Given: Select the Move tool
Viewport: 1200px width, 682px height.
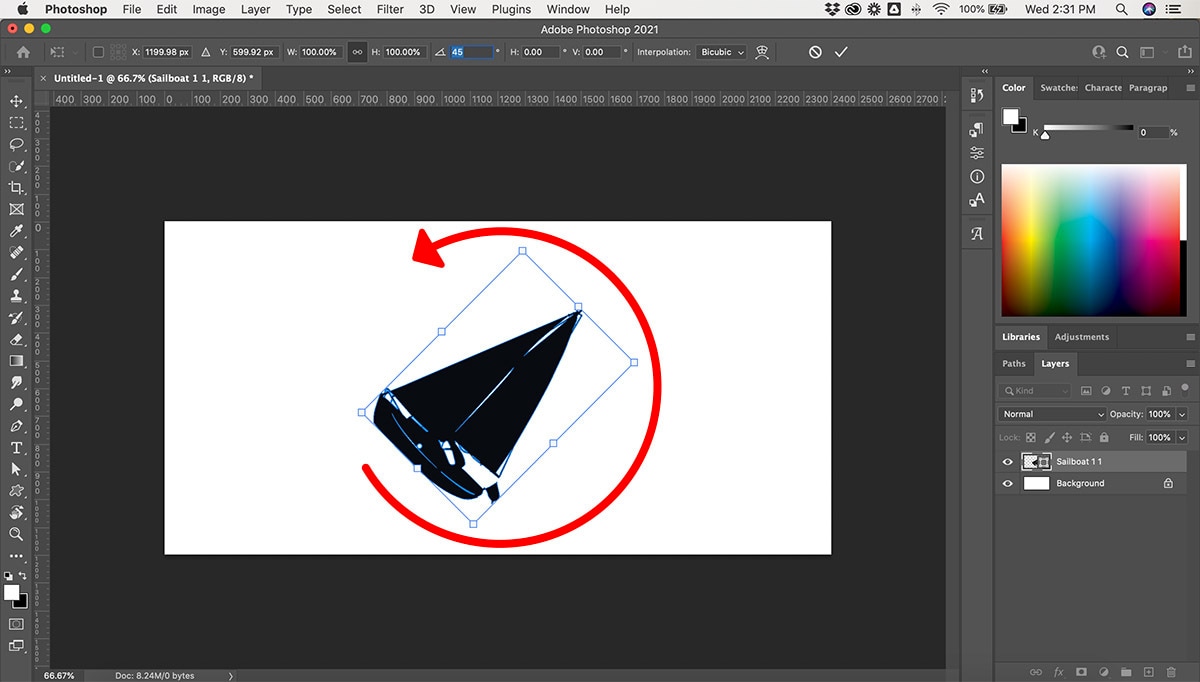Looking at the screenshot, I should pos(16,101).
